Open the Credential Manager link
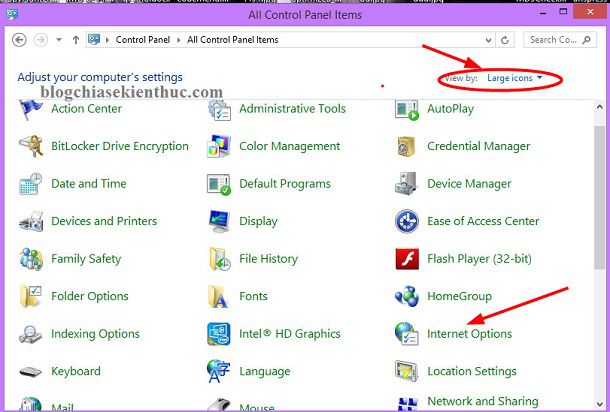Screen dimensions: 610x412 pos(478,146)
